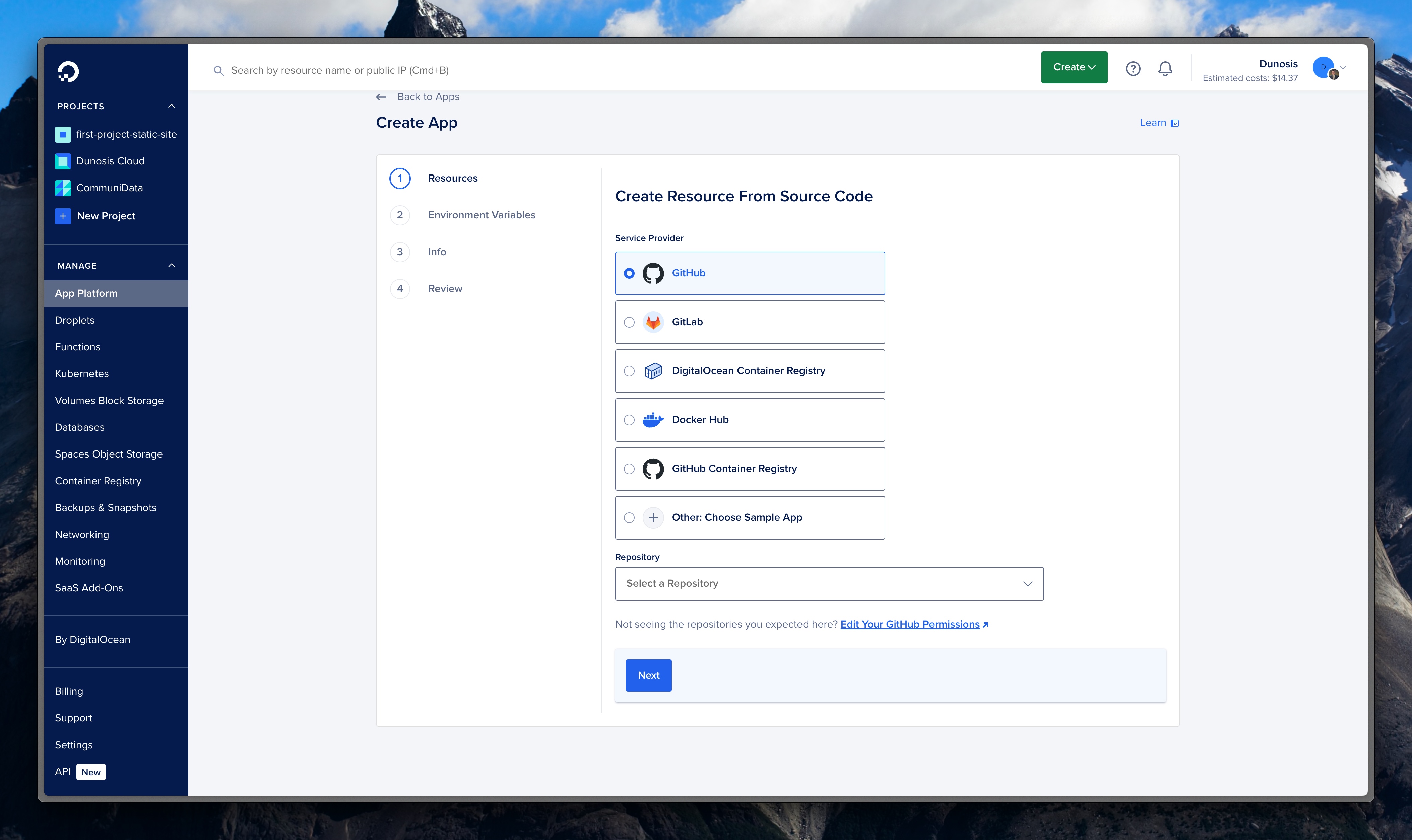Screen dimensions: 1412x840
Task: Collapse the PROJECTS section
Action: click(172, 106)
